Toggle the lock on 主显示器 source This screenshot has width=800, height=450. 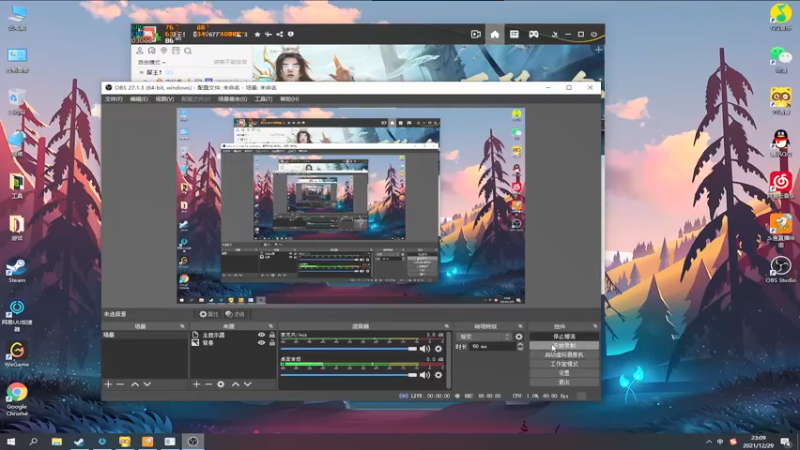pyautogui.click(x=272, y=335)
